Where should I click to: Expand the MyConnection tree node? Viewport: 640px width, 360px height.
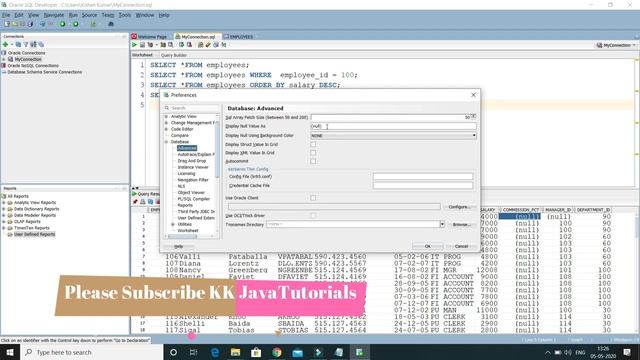click(4, 59)
